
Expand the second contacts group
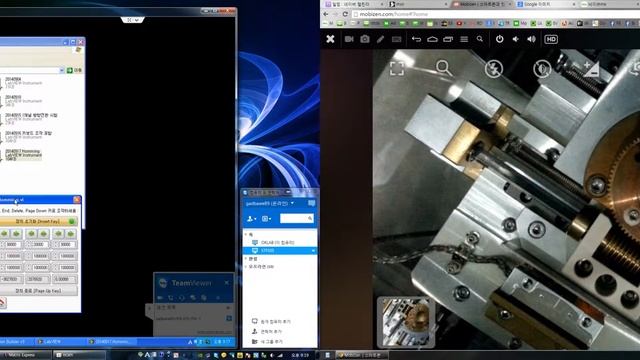(246, 259)
